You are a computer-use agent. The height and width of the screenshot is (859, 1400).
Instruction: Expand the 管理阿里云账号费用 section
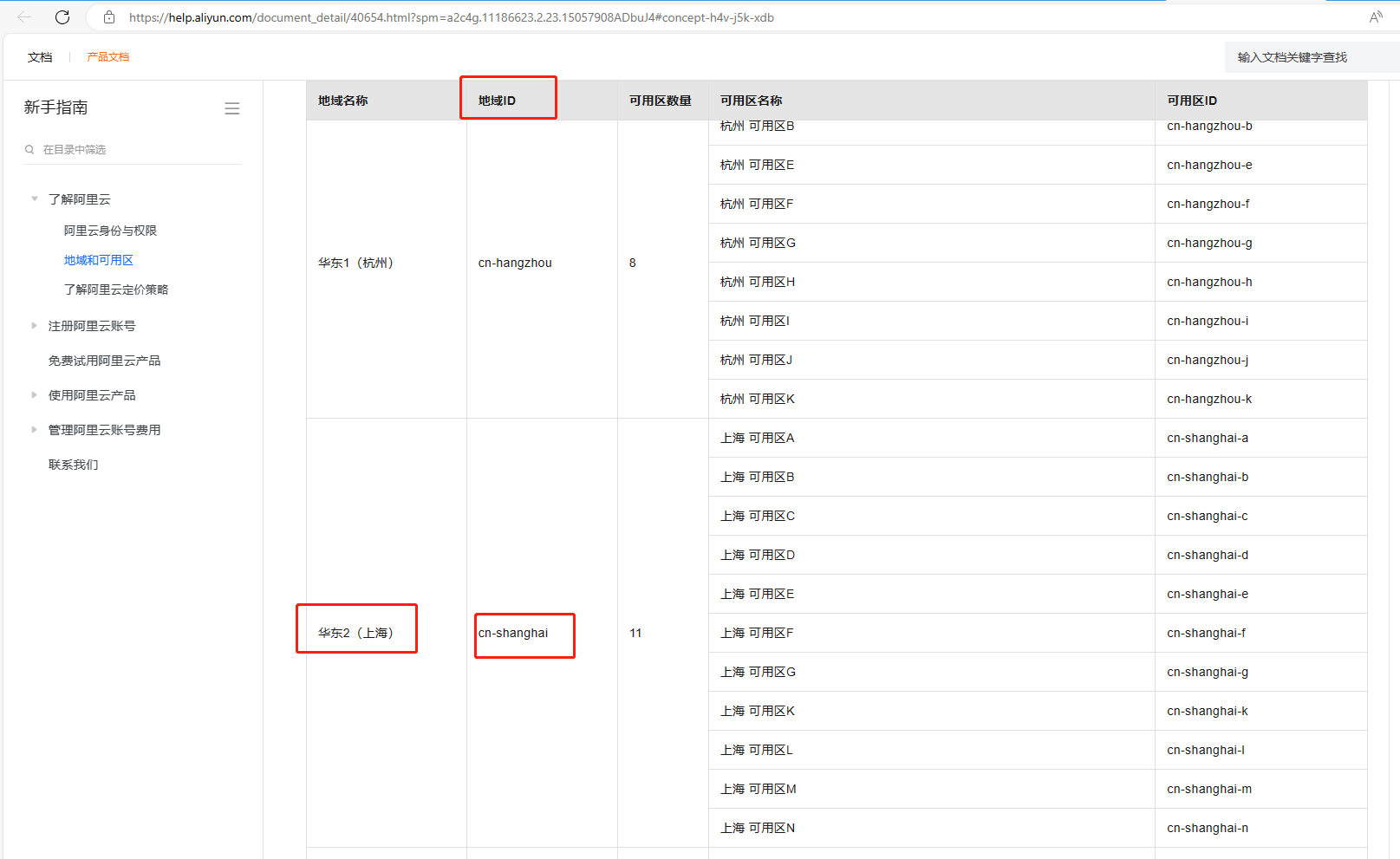click(x=35, y=430)
